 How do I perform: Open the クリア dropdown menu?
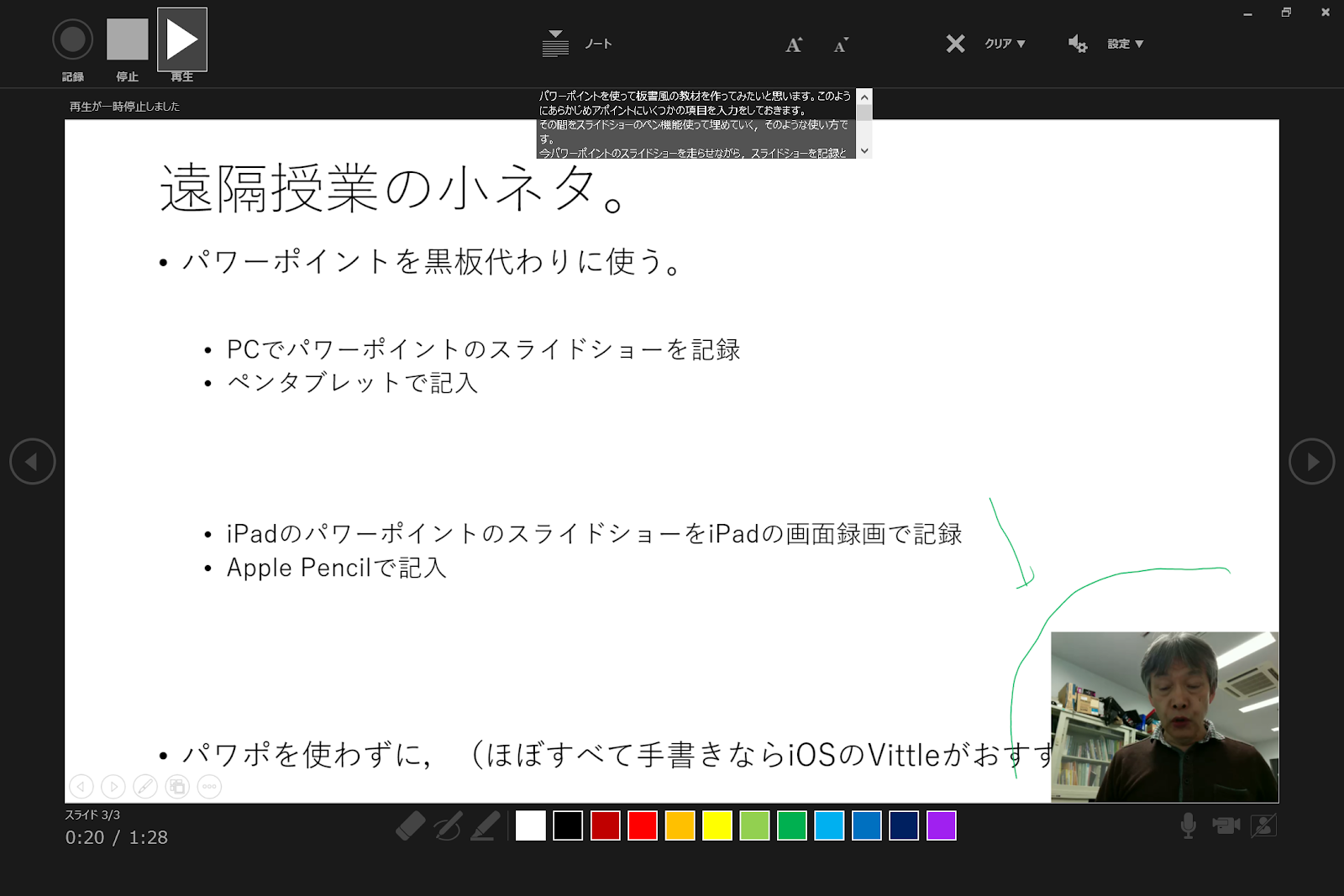click(1005, 44)
